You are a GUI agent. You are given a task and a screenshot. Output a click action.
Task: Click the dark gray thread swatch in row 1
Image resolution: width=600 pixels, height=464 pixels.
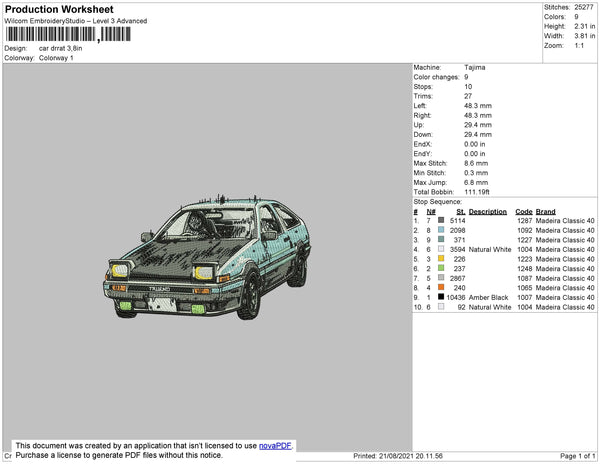click(x=441, y=221)
